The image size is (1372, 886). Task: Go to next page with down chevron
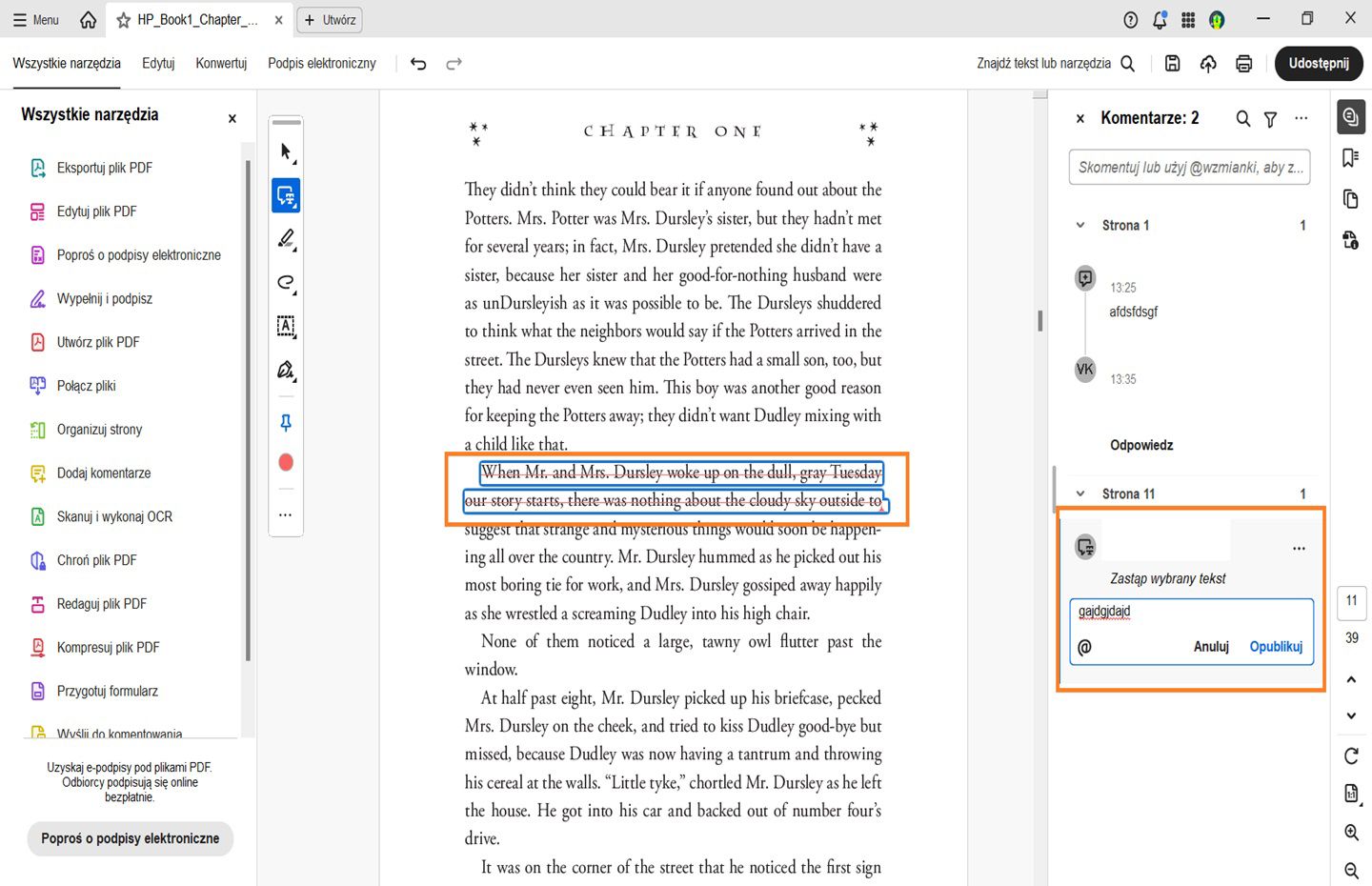(x=1351, y=715)
